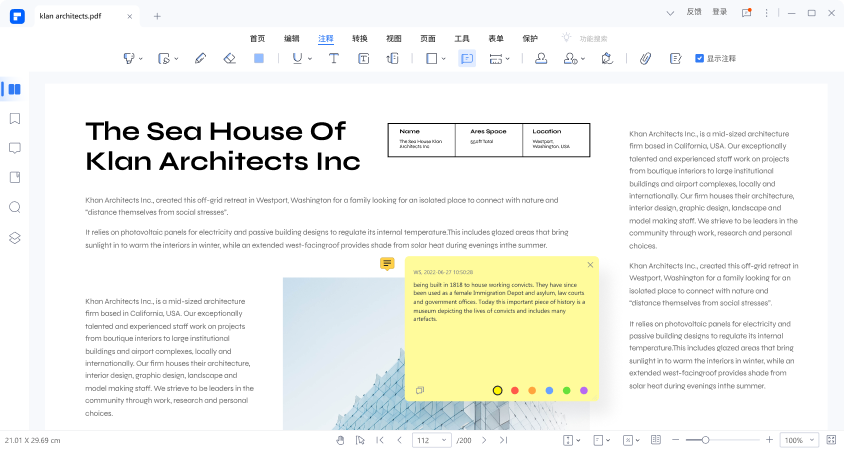Go to the previous page

click(399, 440)
